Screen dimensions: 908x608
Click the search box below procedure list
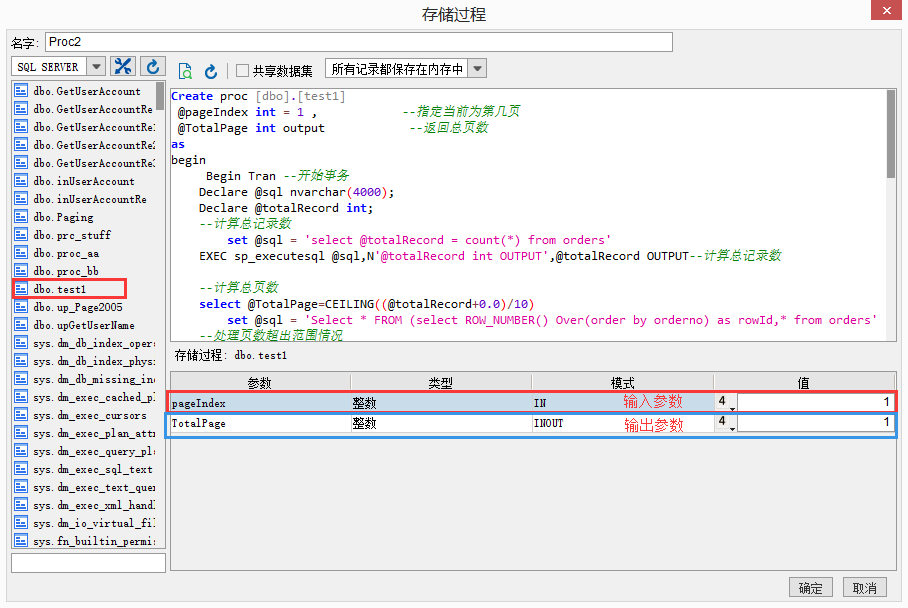tap(89, 563)
